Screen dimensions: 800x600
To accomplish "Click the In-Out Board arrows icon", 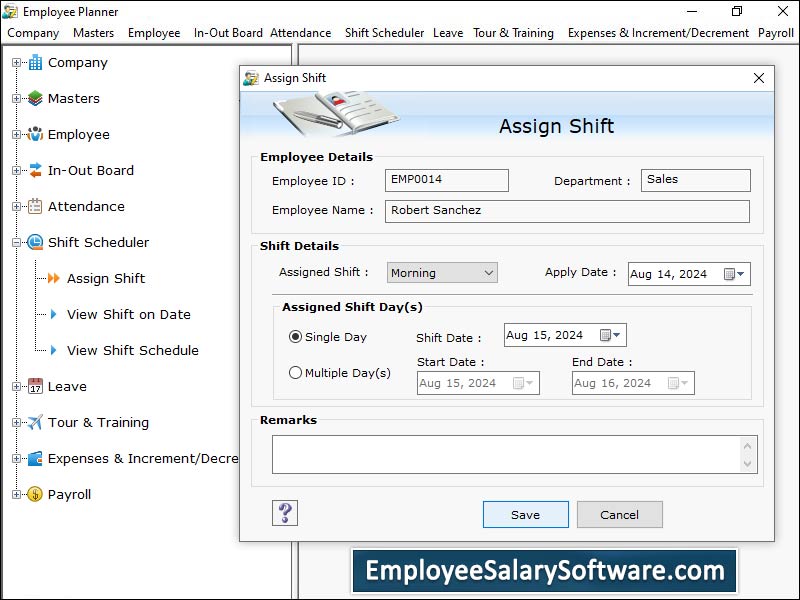I will coord(35,170).
